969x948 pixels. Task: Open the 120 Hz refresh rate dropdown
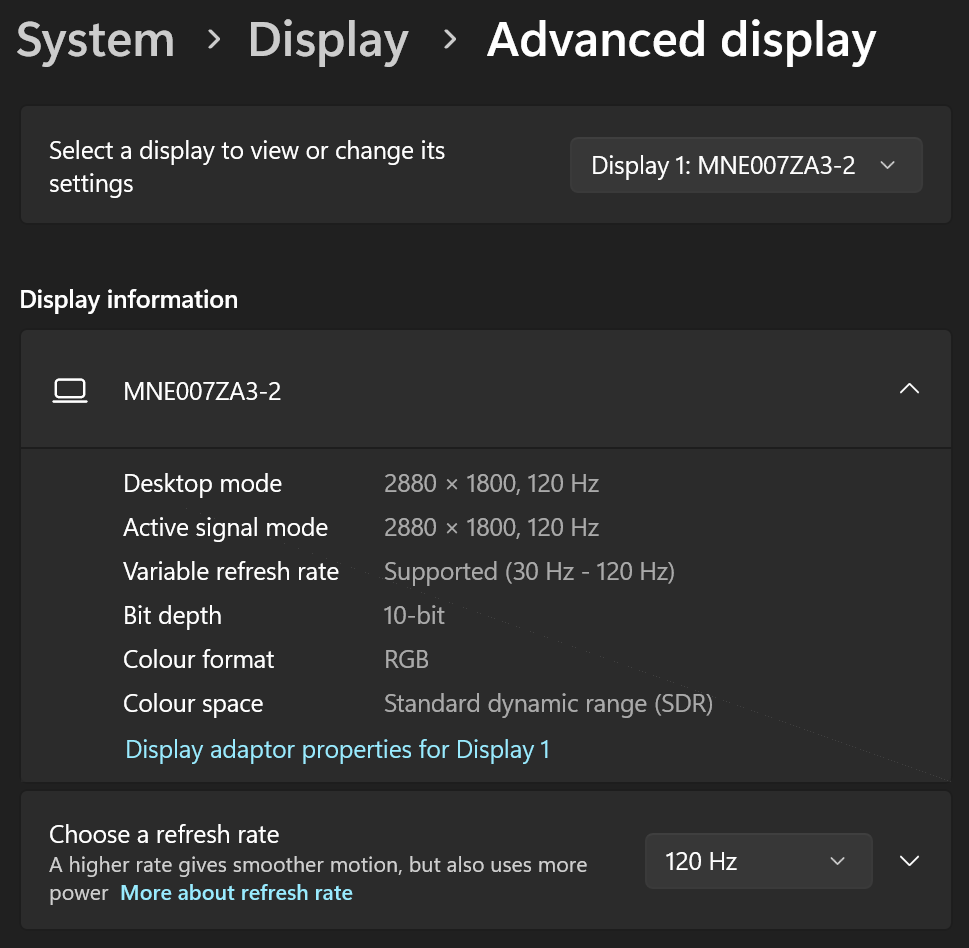758,861
